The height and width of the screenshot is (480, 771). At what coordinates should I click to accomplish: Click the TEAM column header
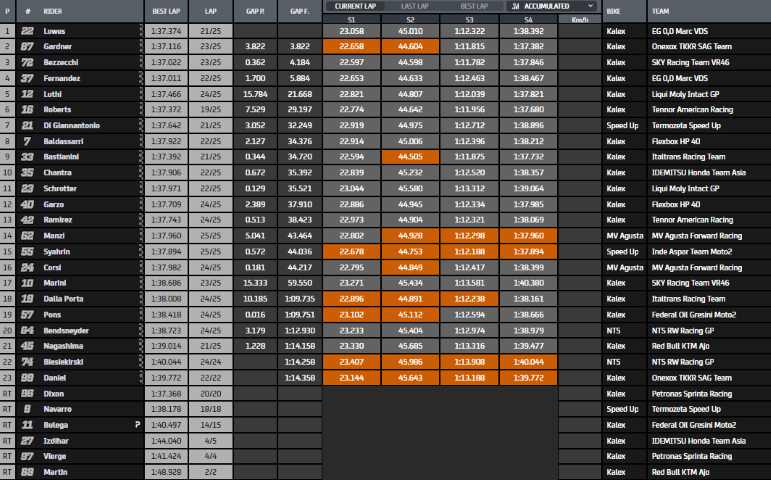[x=660, y=11]
